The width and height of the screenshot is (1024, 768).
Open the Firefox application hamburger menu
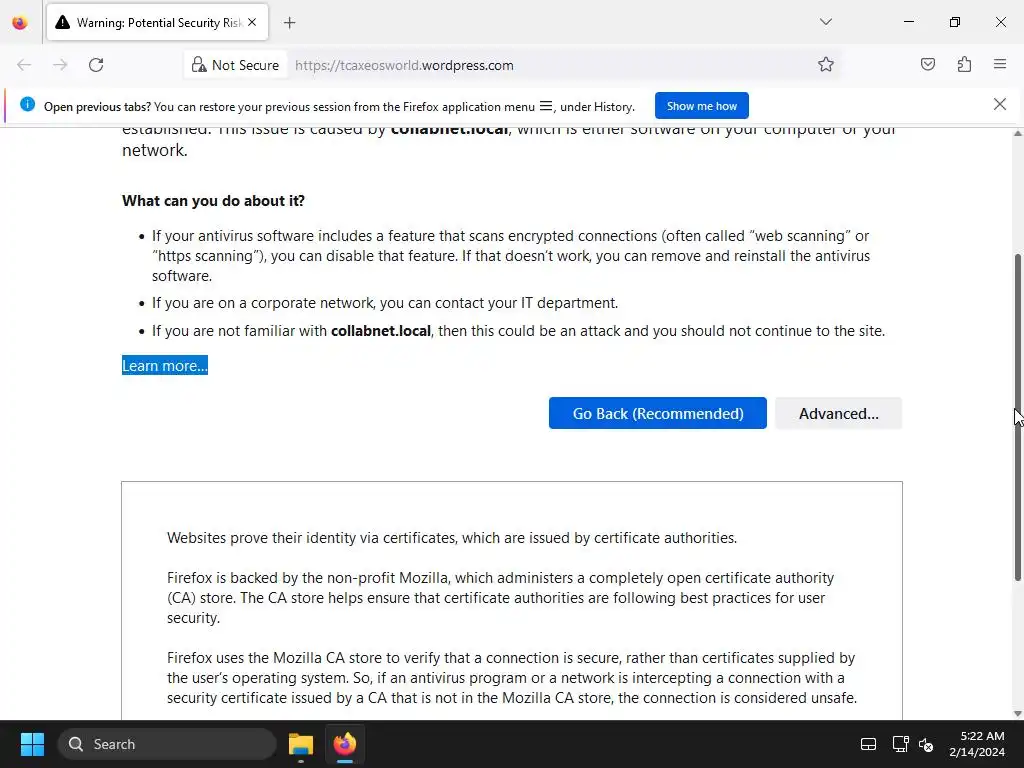click(1000, 64)
